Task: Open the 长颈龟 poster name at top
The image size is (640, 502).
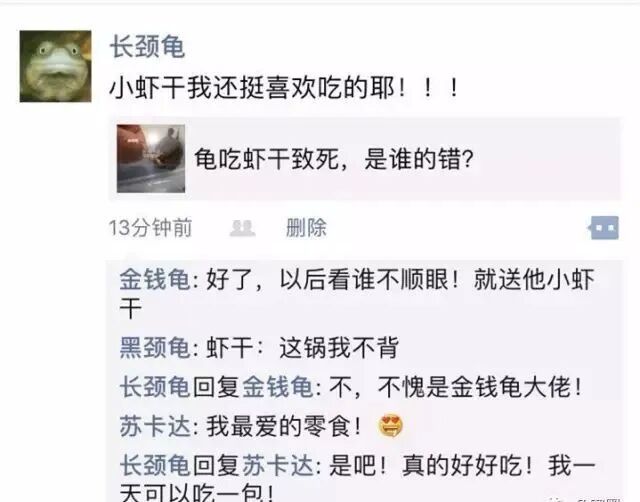Action: pos(147,47)
